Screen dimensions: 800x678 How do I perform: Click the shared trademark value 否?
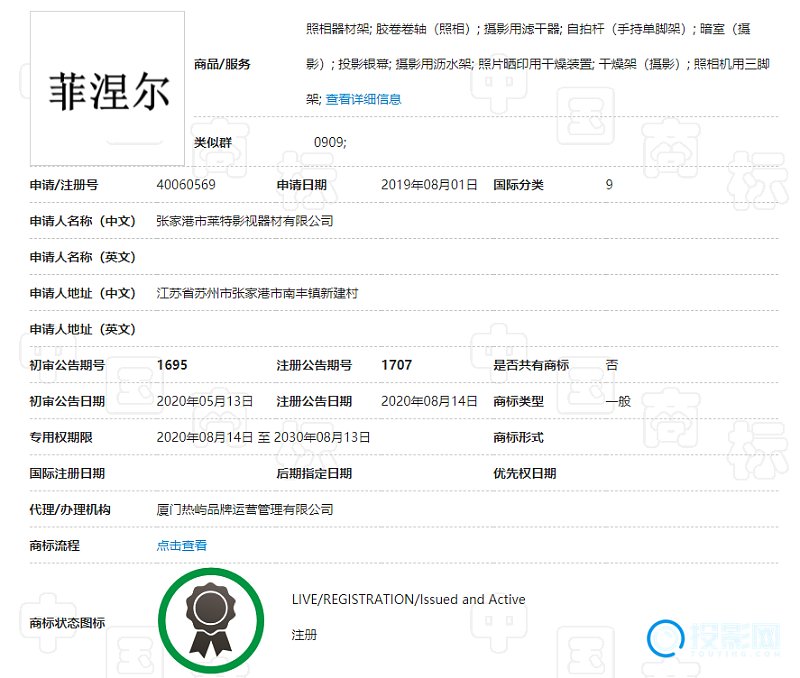pyautogui.click(x=612, y=365)
